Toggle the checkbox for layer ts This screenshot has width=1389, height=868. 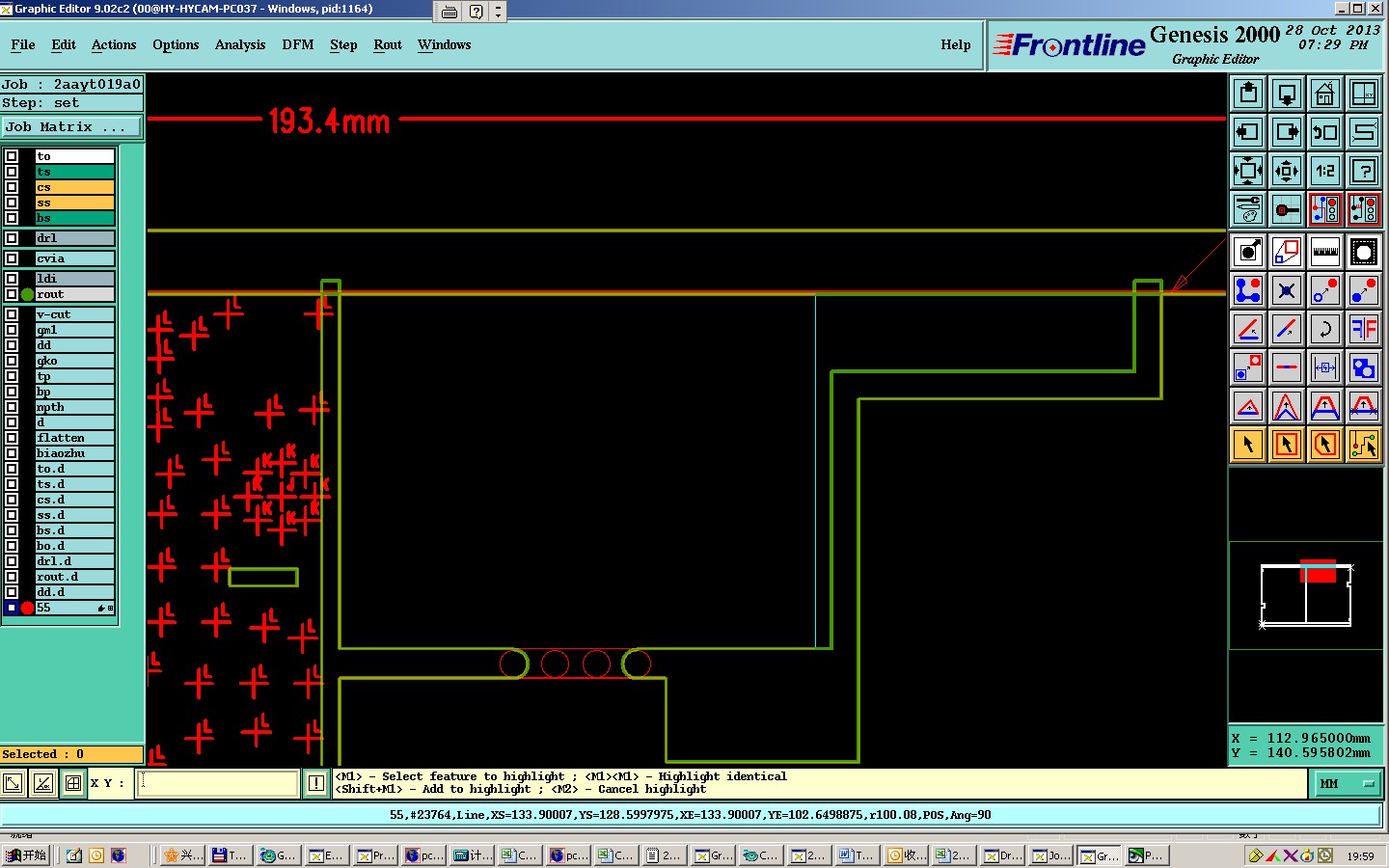[x=12, y=172]
